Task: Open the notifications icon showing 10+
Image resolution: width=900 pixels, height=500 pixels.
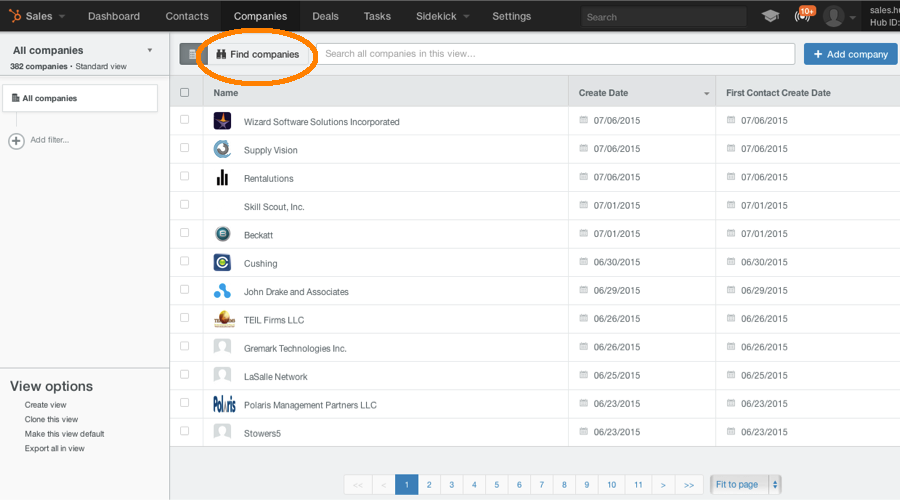Action: pos(804,15)
